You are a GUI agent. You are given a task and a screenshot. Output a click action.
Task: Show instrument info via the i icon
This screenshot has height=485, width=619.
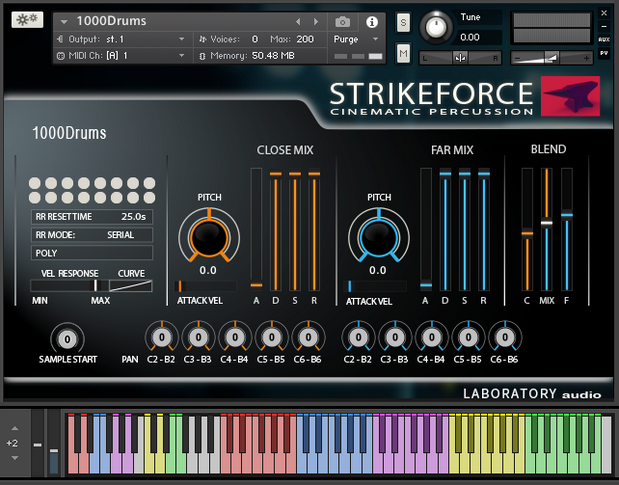pos(371,22)
